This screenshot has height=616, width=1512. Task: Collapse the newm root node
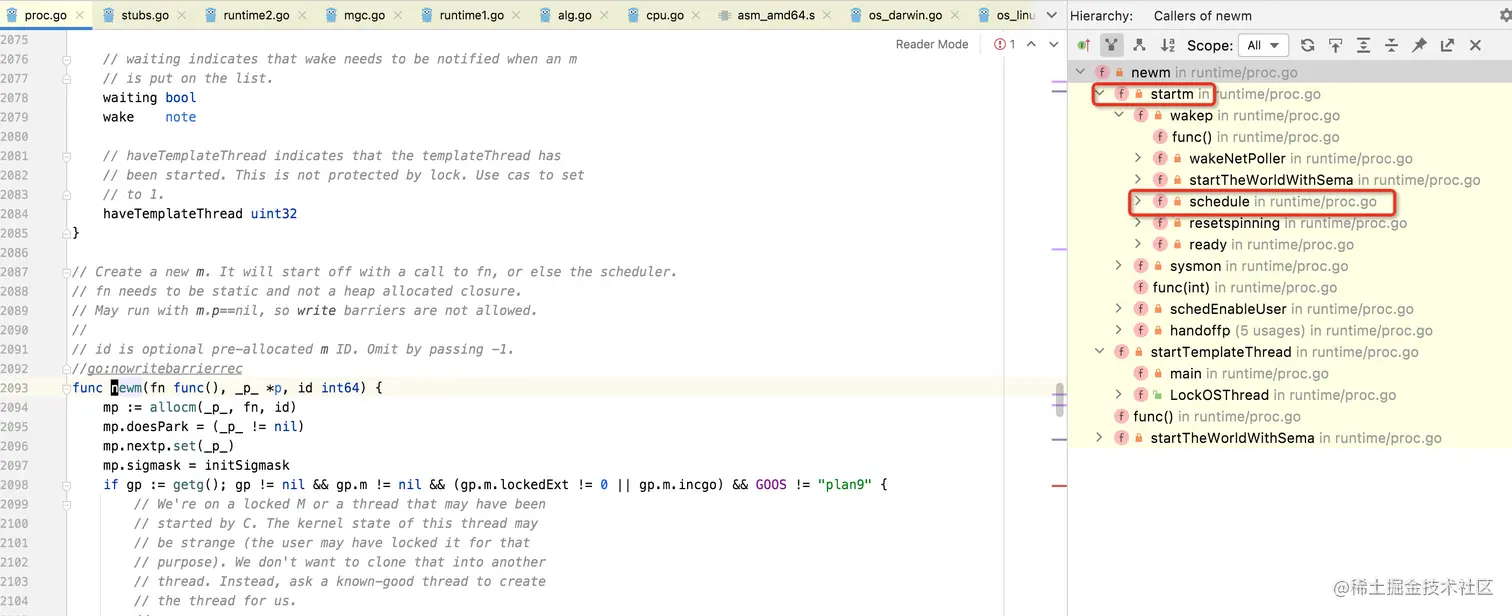[1081, 73]
